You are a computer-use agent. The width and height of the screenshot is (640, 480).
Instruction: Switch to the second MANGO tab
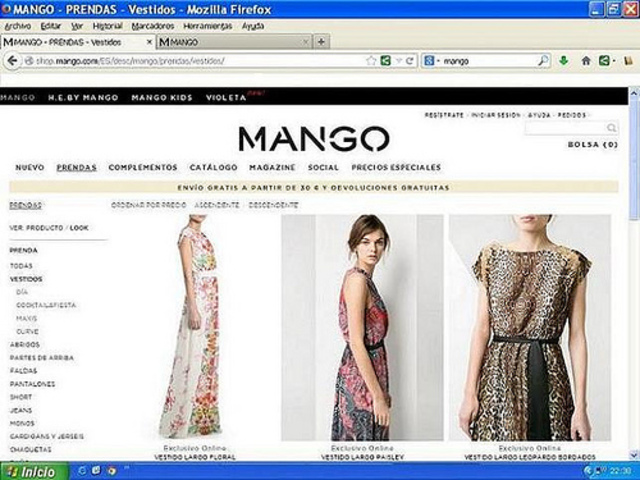click(x=233, y=42)
